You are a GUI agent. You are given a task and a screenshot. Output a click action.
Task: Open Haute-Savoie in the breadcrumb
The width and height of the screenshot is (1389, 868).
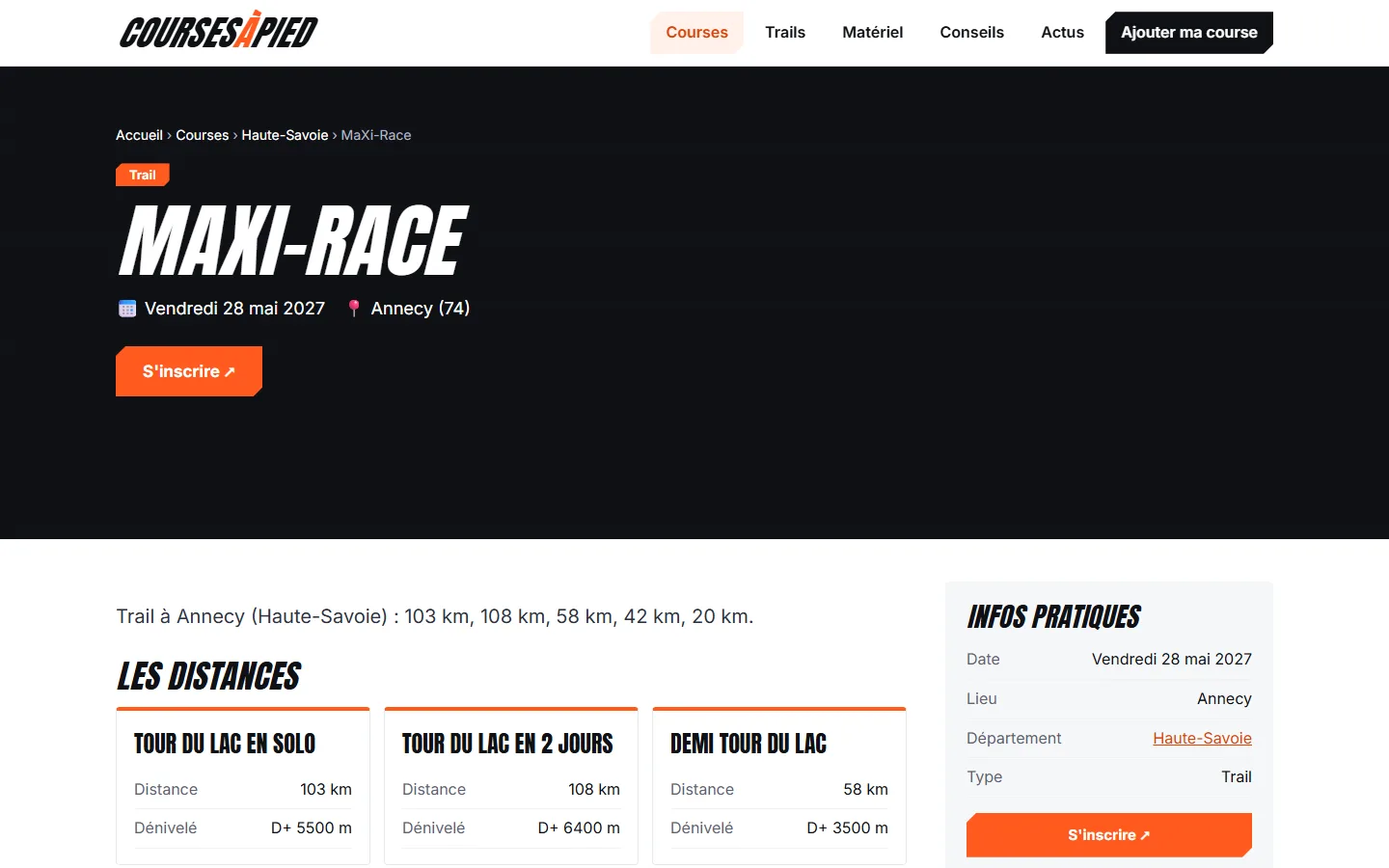pos(285,135)
